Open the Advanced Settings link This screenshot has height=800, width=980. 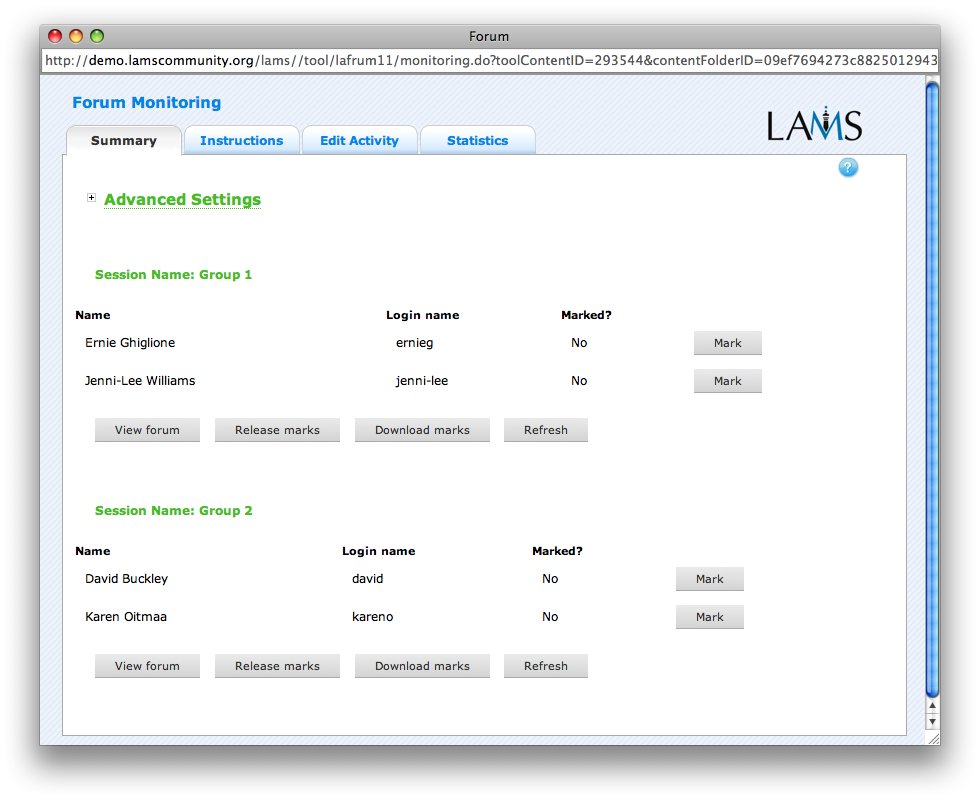point(182,200)
